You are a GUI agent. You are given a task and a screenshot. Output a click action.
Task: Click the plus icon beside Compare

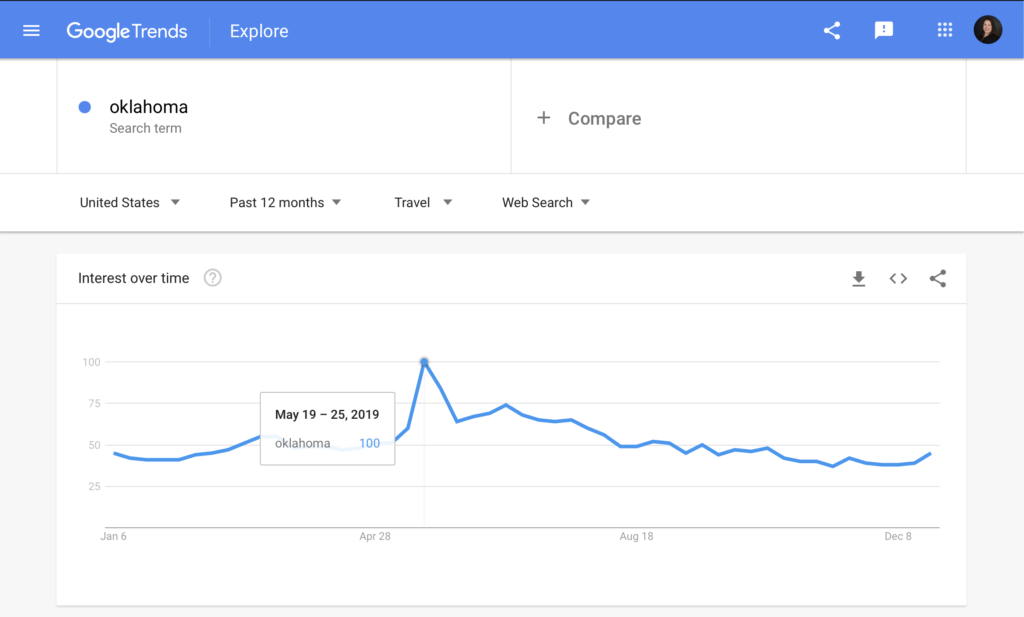(544, 118)
